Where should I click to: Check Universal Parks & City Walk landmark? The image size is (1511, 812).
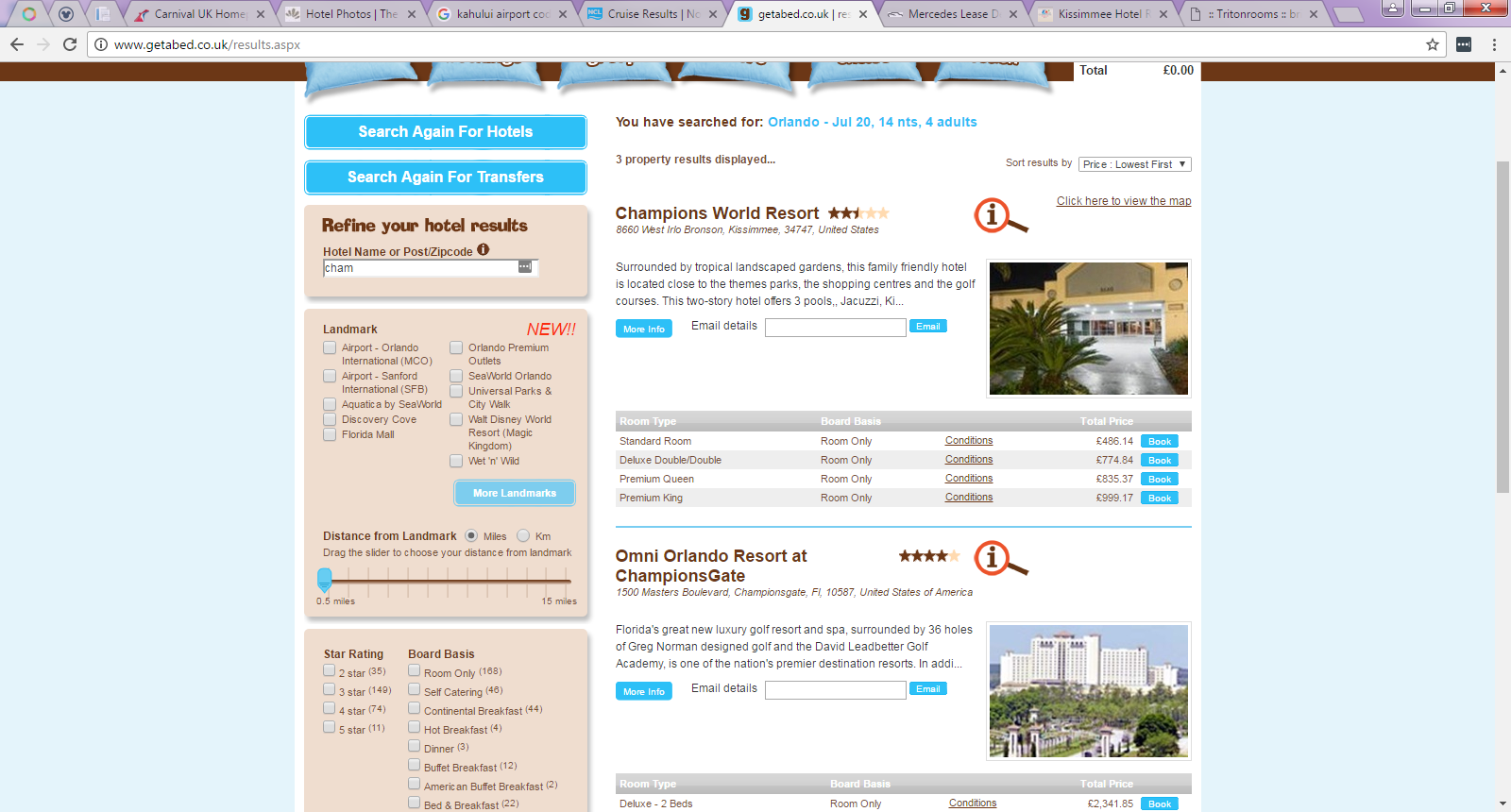(456, 392)
